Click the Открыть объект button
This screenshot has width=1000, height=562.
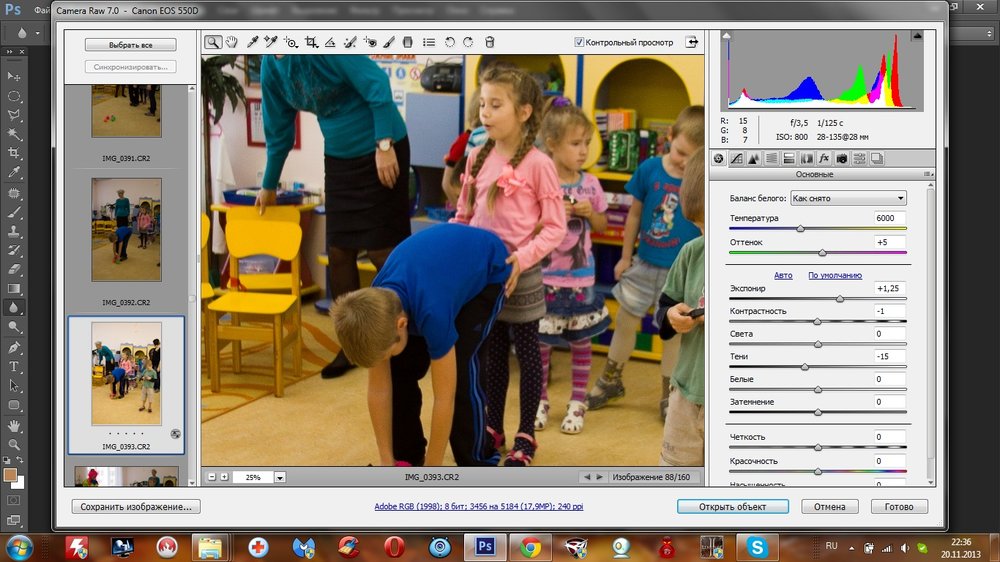click(732, 507)
